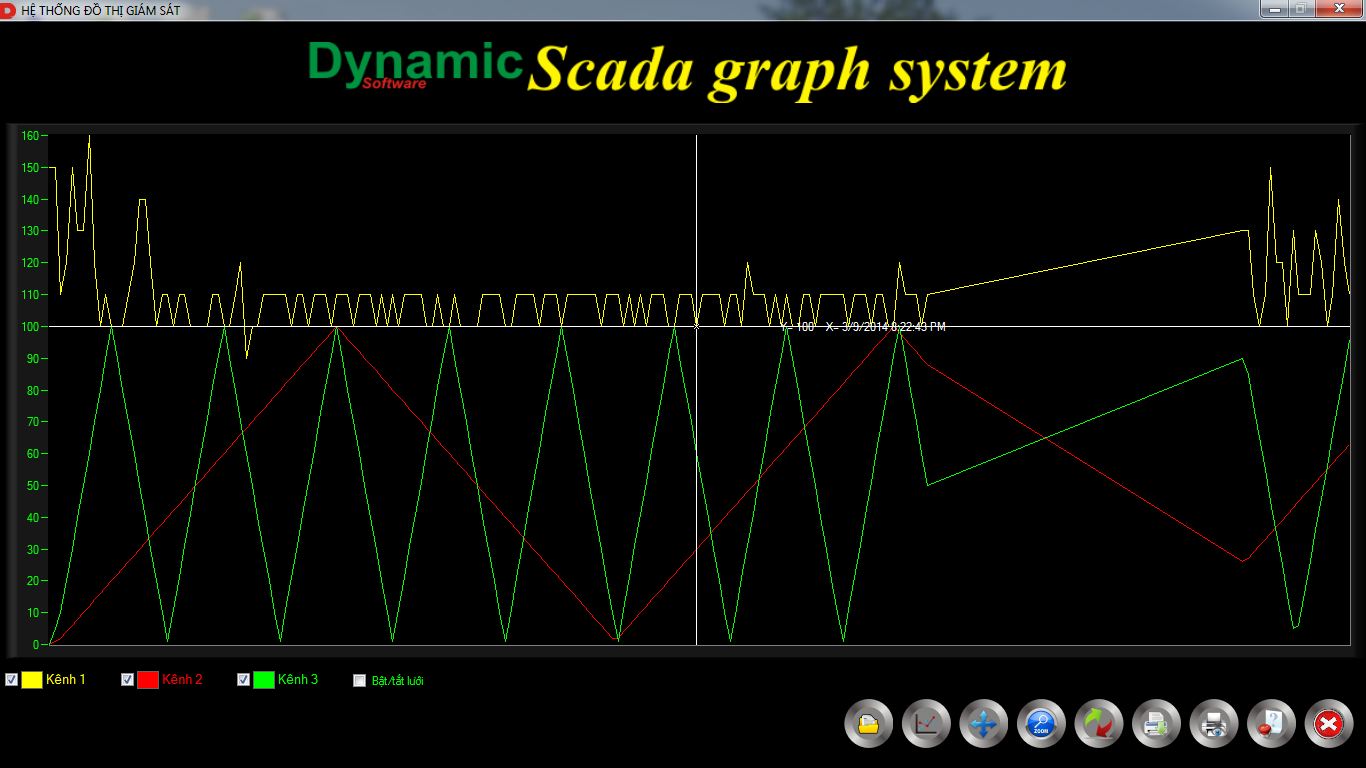Click the printer with green arrow icon
The image size is (1366, 768).
coord(1156,724)
